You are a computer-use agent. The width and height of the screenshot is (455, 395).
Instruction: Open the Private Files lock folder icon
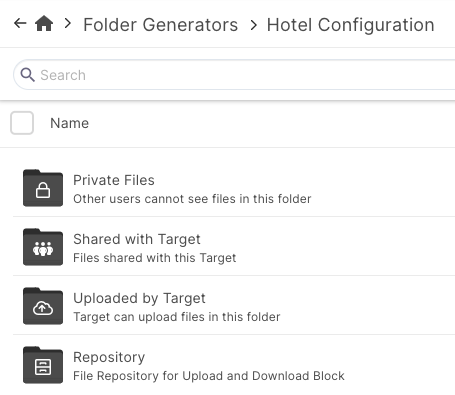pyautogui.click(x=43, y=188)
